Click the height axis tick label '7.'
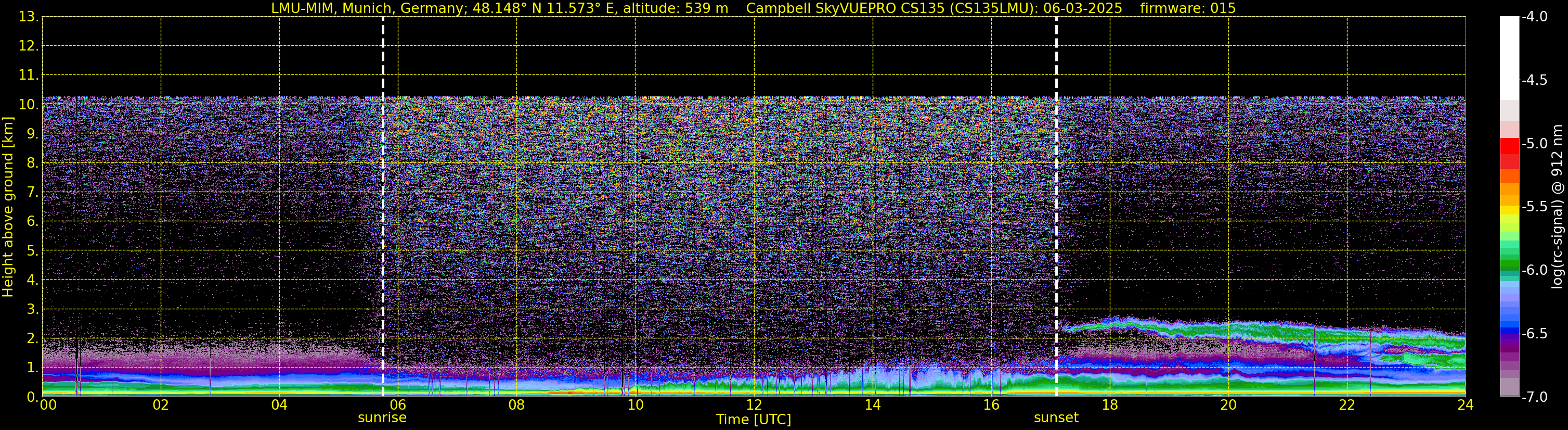1568x430 pixels. click(32, 192)
